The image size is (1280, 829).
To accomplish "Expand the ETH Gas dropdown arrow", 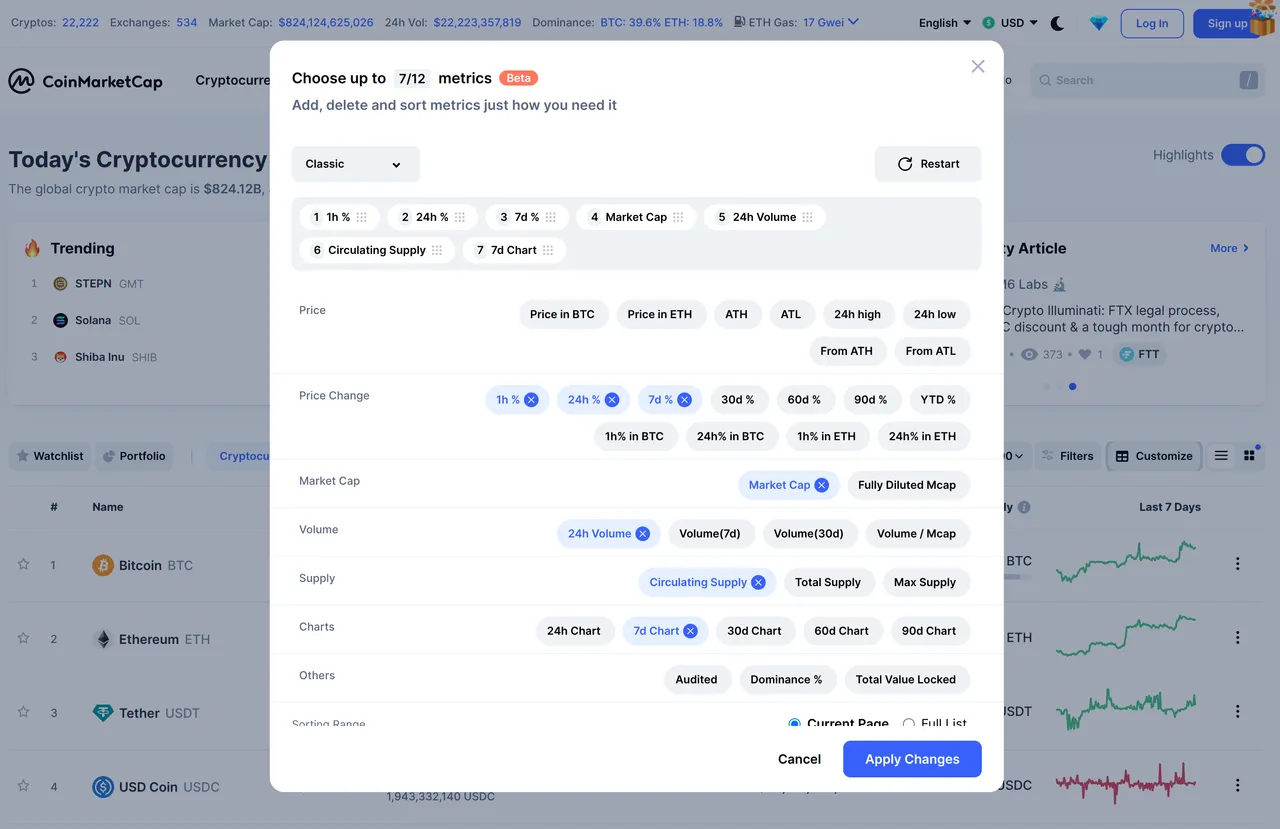I will [x=853, y=22].
